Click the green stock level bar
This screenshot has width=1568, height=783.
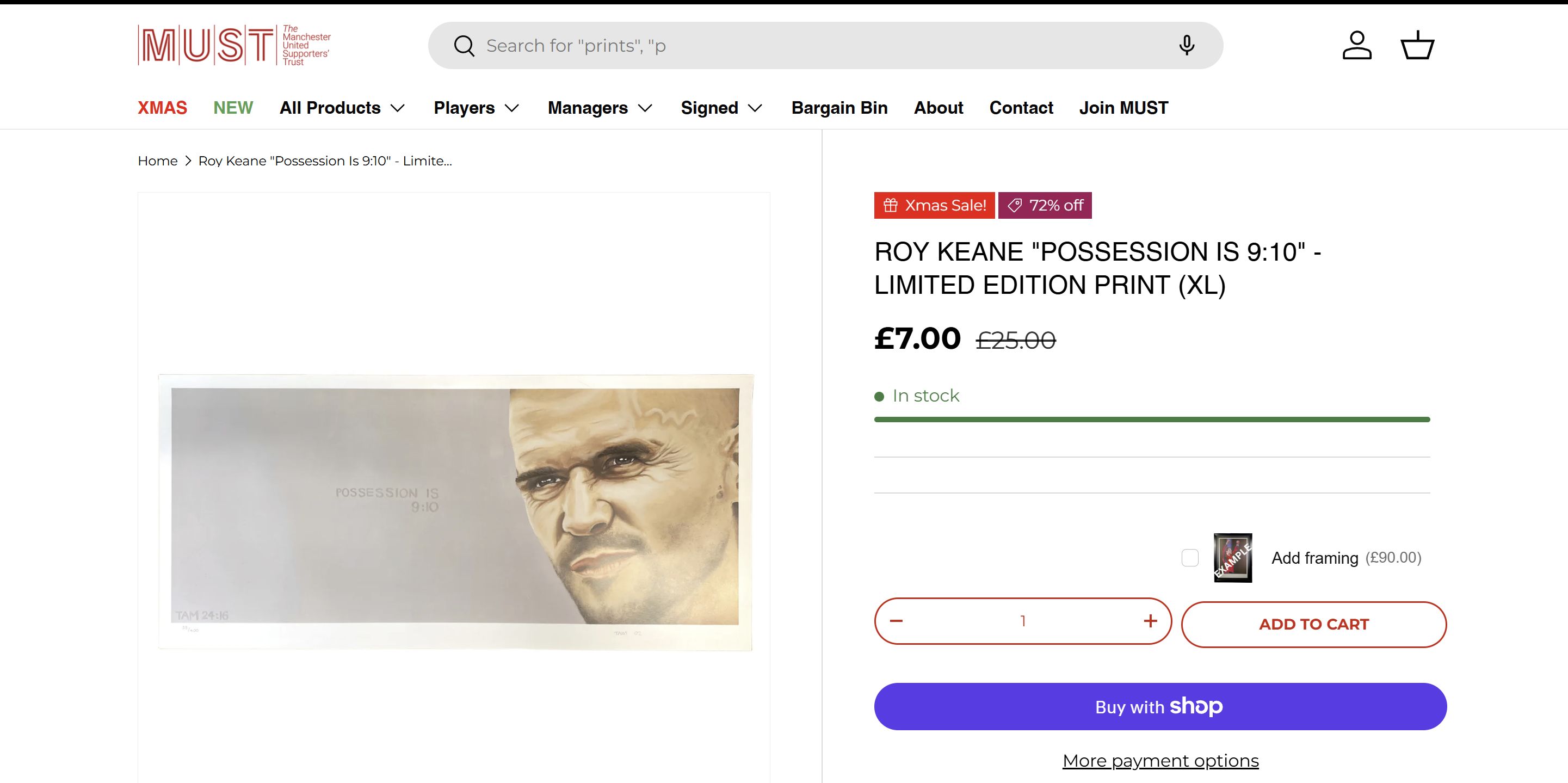pos(1152,420)
